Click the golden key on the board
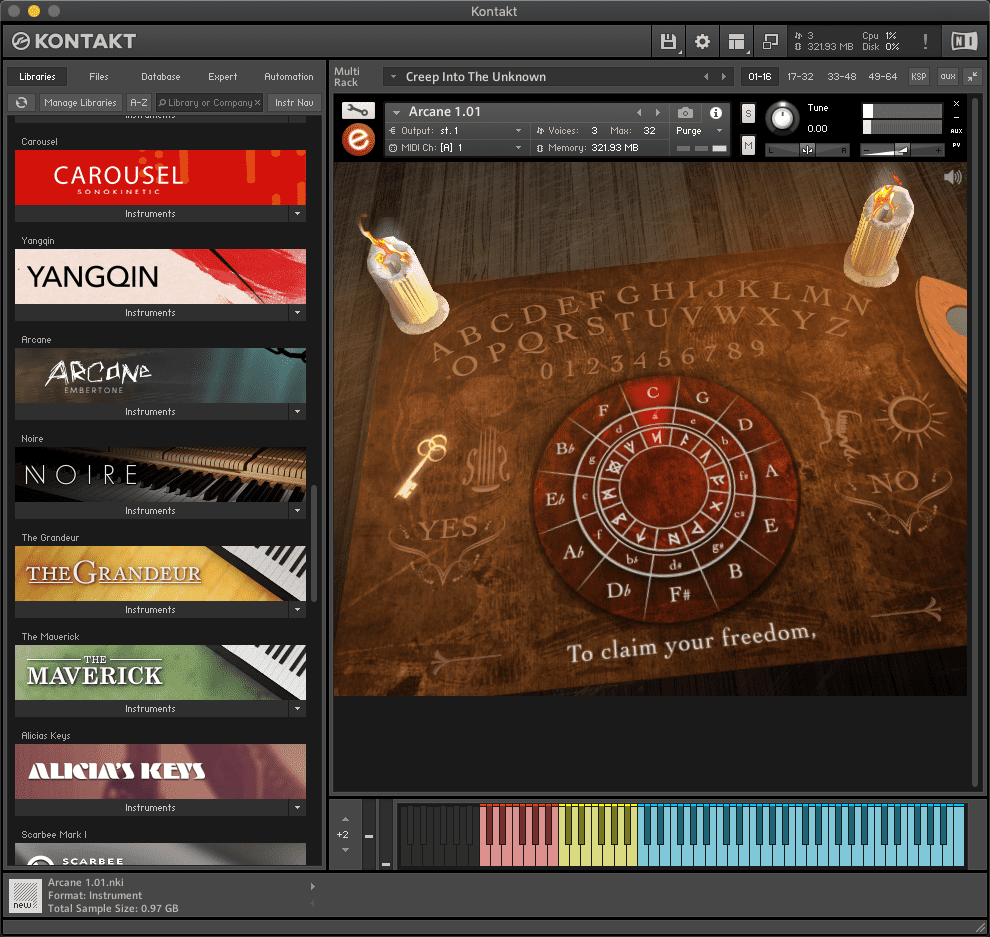The image size is (990, 937). [x=421, y=466]
